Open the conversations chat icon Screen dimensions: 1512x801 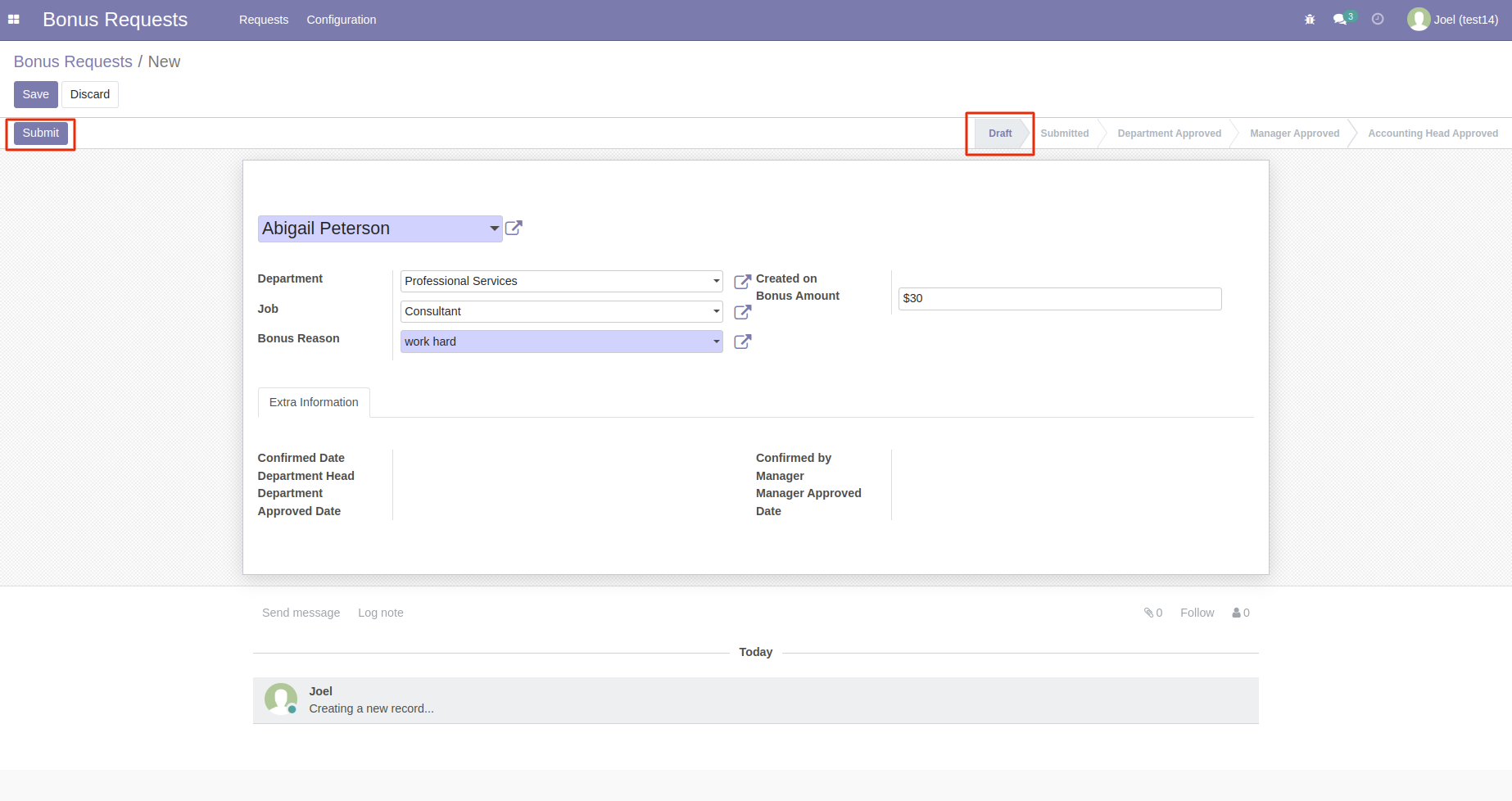(x=1340, y=20)
